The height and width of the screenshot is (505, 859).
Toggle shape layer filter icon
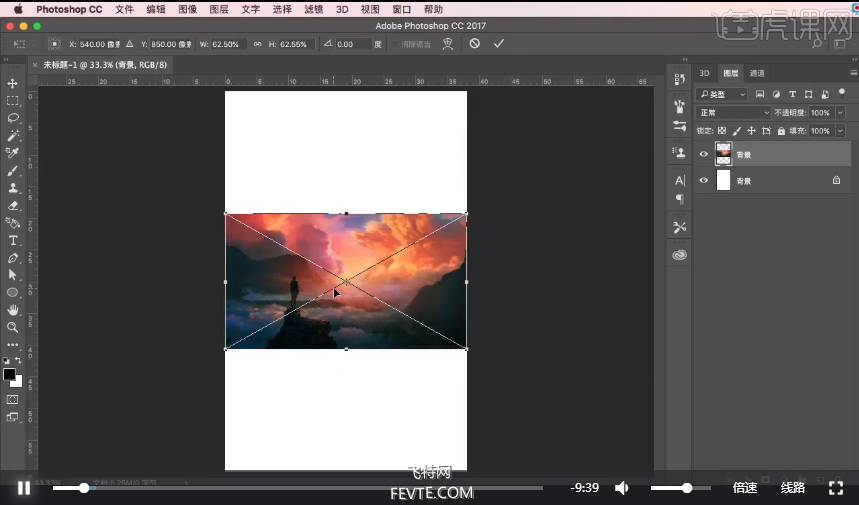tap(809, 94)
